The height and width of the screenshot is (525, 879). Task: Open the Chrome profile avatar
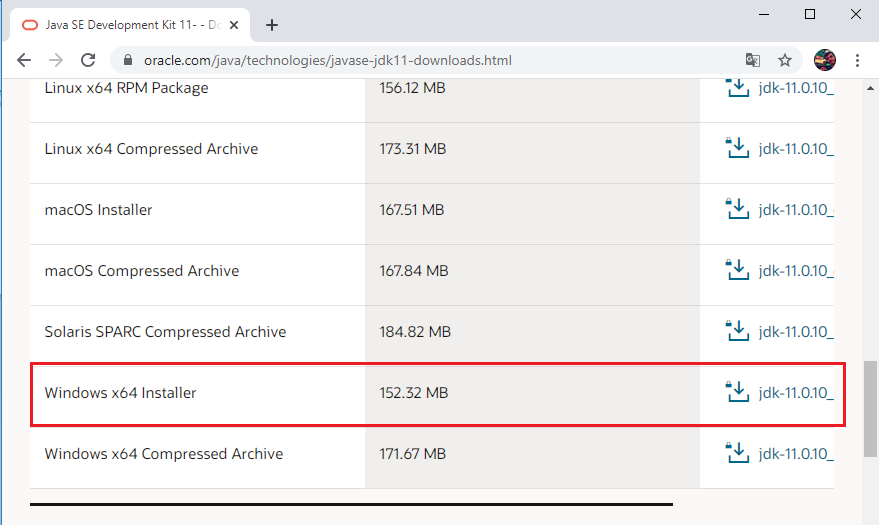[825, 60]
